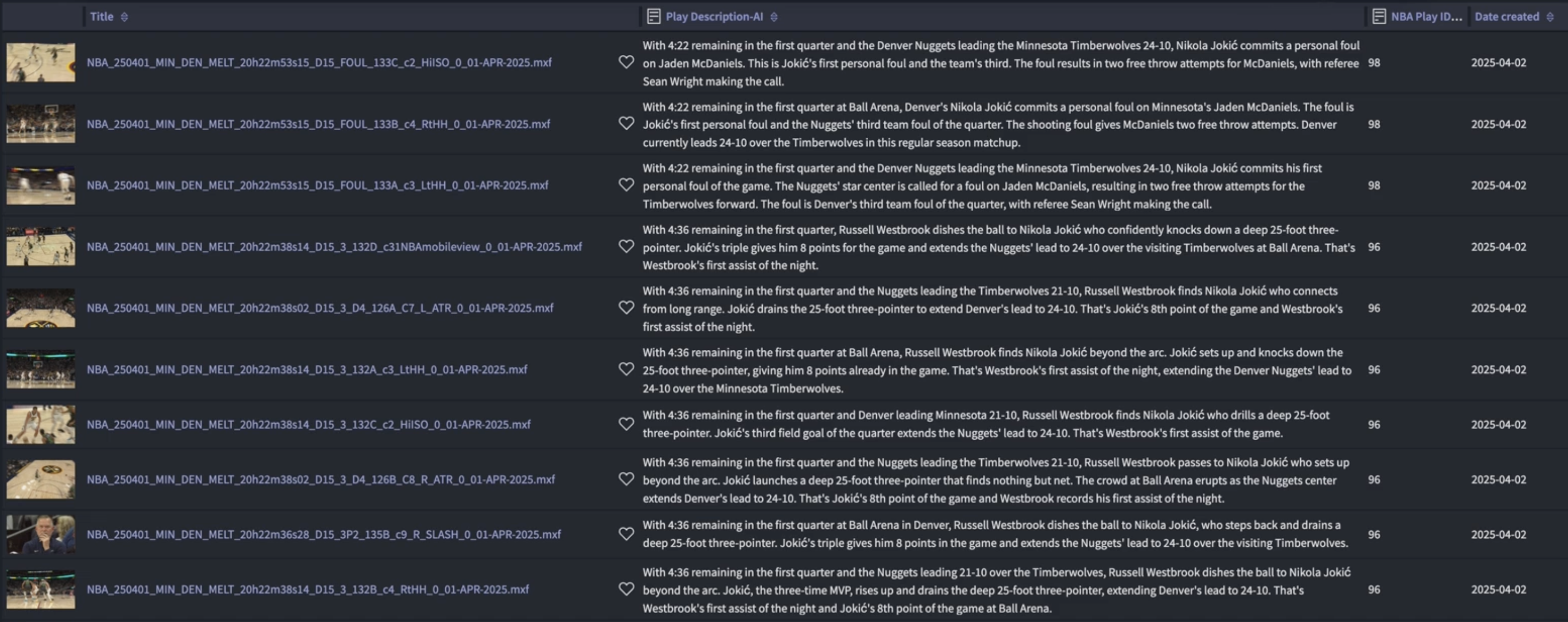Open the 132C_c2_HiISO clip link
Viewport: 1568px width, 622px height.
click(x=308, y=424)
